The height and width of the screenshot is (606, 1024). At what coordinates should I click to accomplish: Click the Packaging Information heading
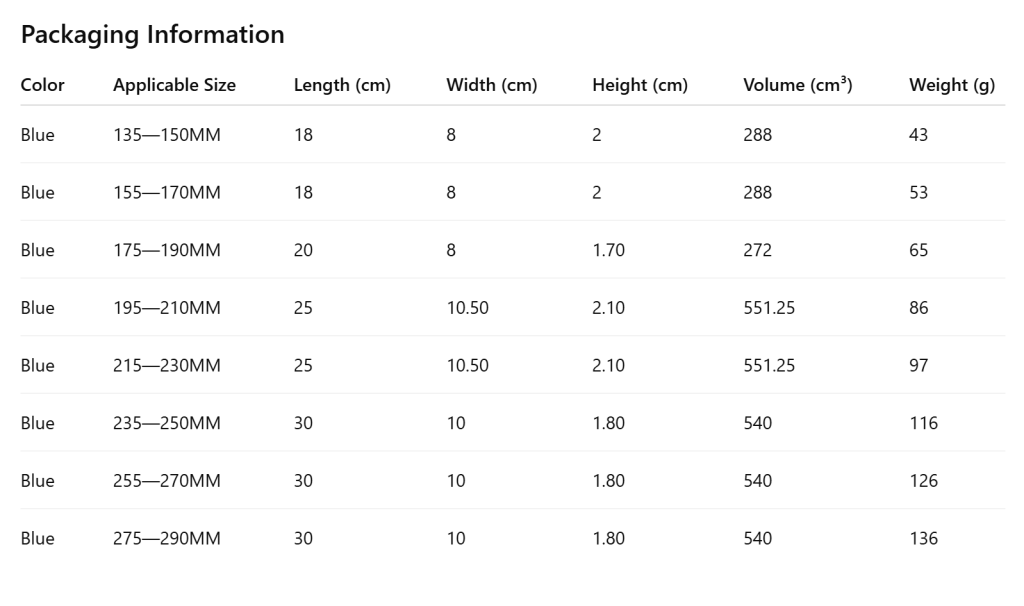153,35
